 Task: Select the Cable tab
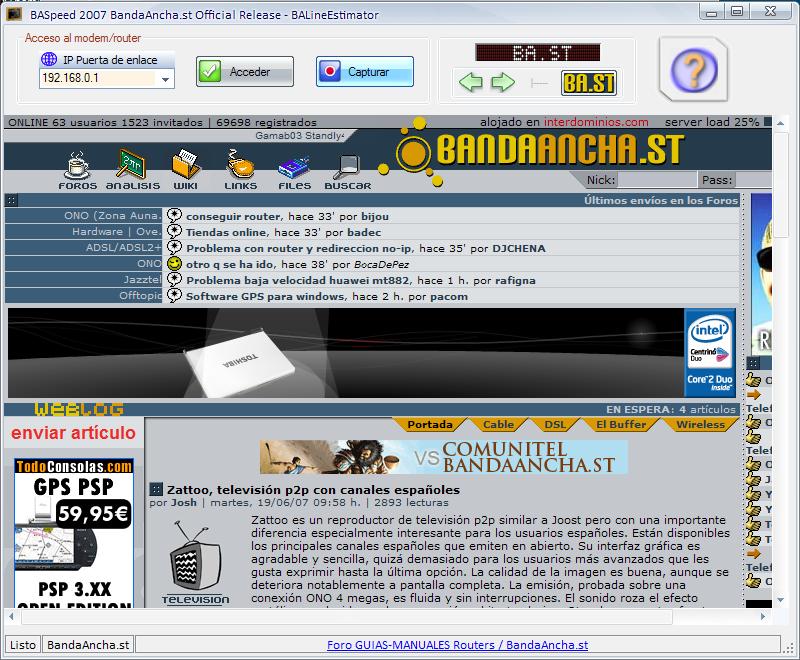point(498,424)
